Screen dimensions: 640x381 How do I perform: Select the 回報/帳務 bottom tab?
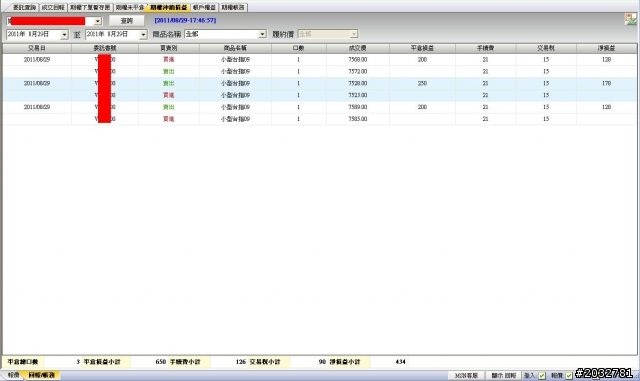[x=41, y=375]
